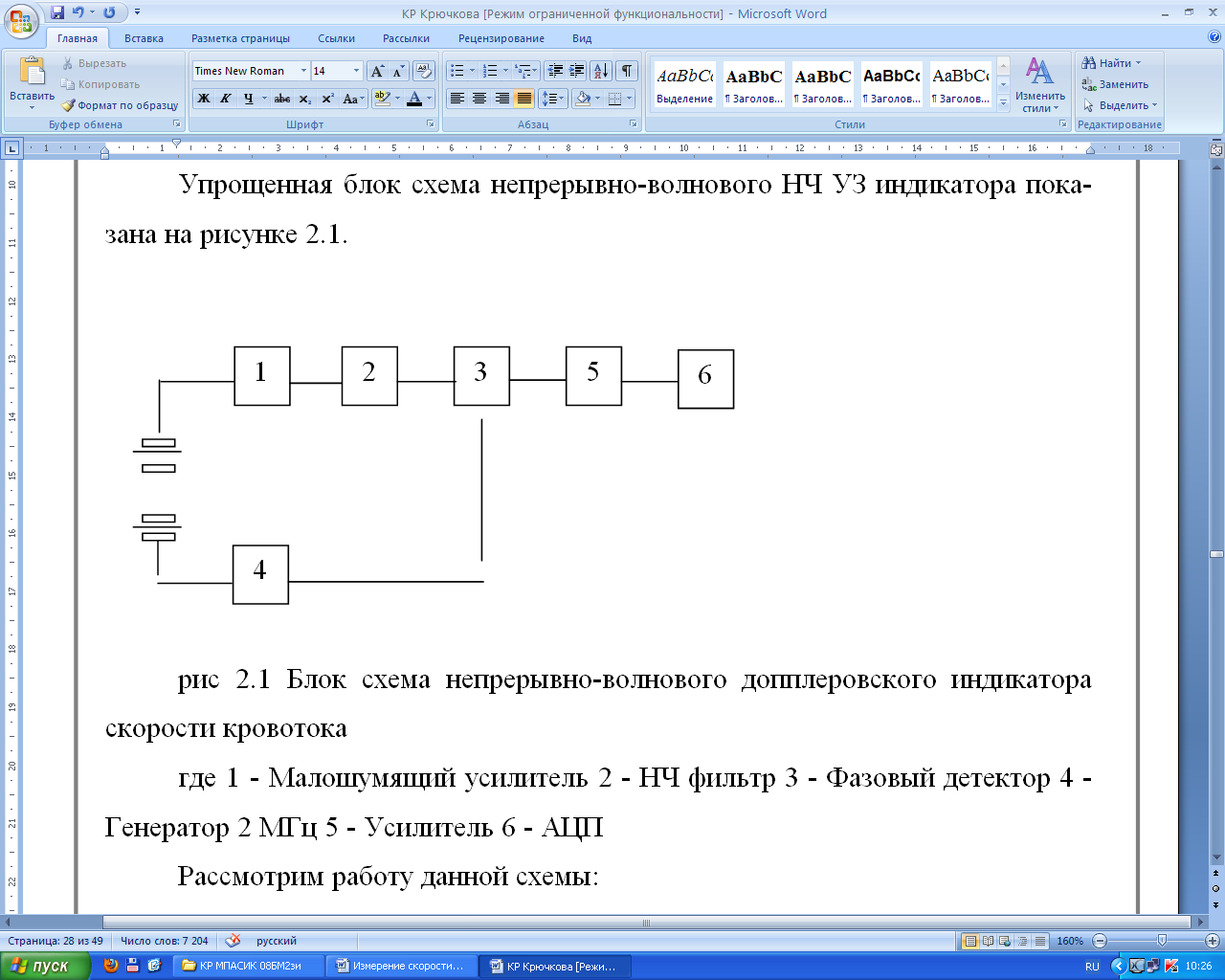Click Число слов: 7 204 status
The width and height of the screenshot is (1225, 980).
(x=164, y=941)
